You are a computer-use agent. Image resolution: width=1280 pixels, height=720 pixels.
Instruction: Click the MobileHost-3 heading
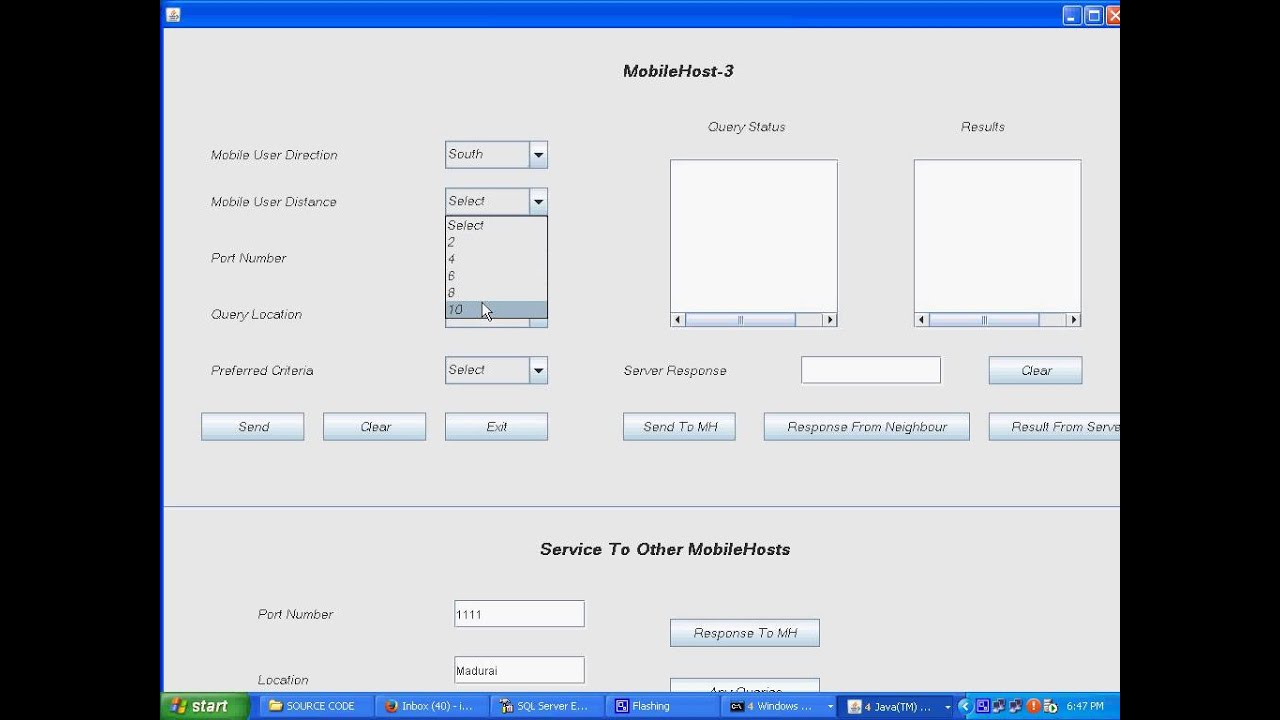pos(678,71)
